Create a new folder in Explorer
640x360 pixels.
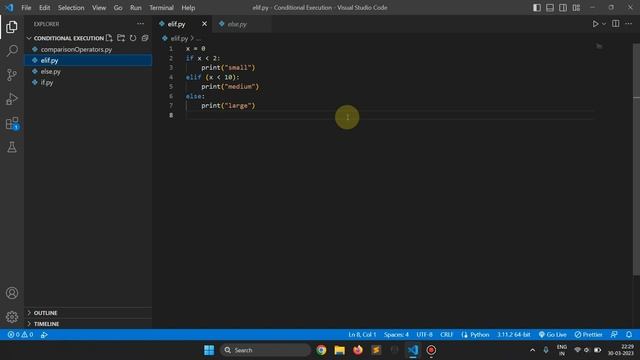(121, 38)
